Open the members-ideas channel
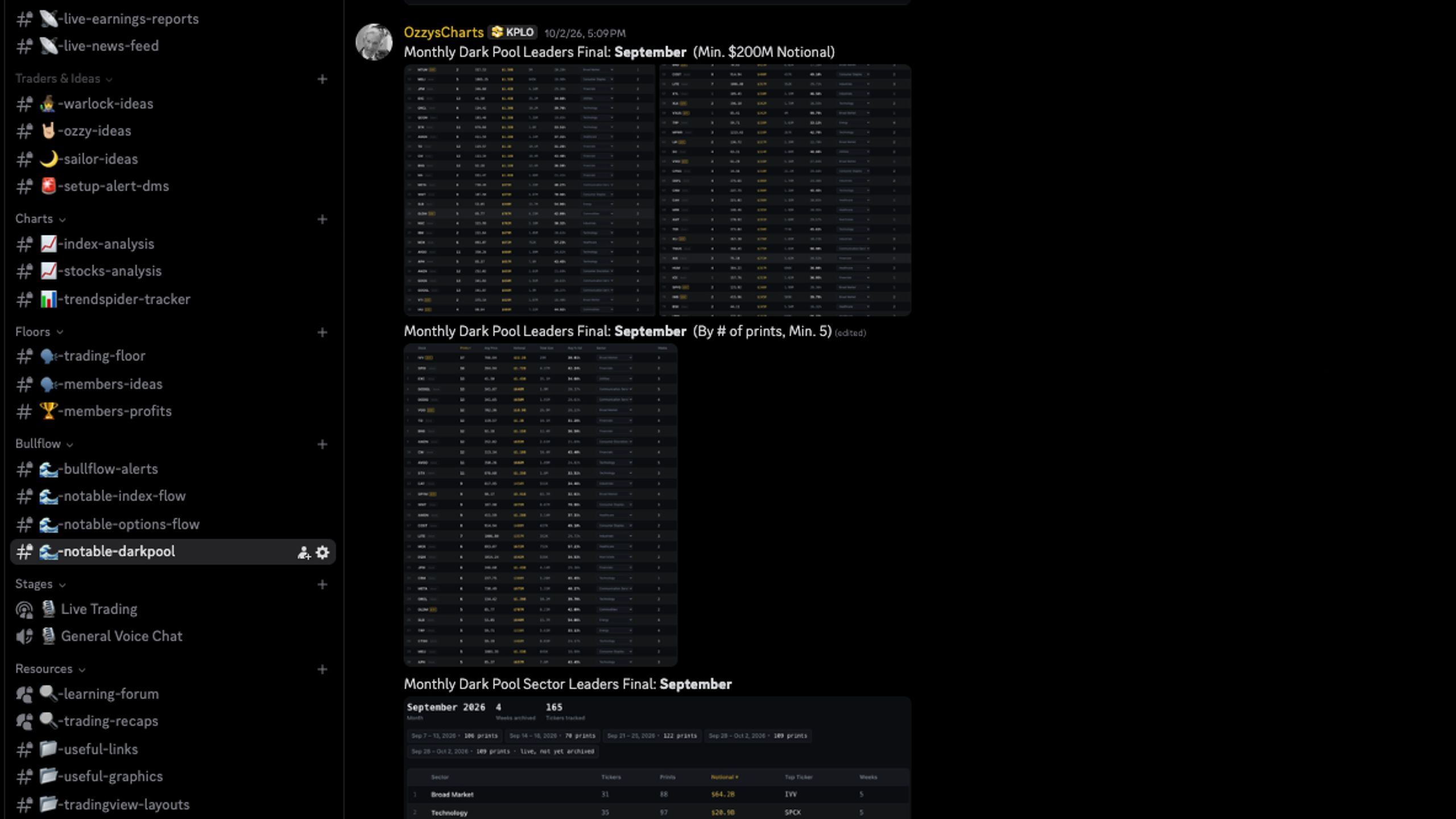This screenshot has width=1456, height=819. pyautogui.click(x=173, y=384)
